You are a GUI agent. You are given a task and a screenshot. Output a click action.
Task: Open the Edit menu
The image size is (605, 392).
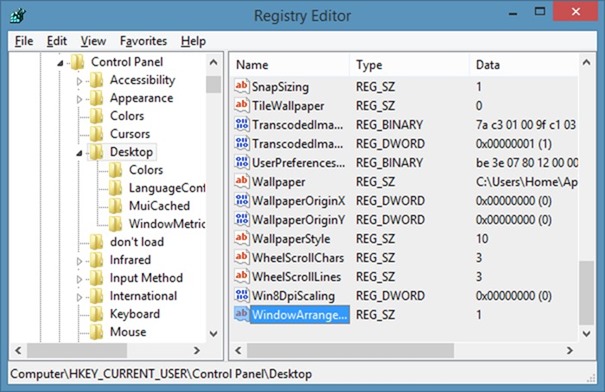point(57,41)
